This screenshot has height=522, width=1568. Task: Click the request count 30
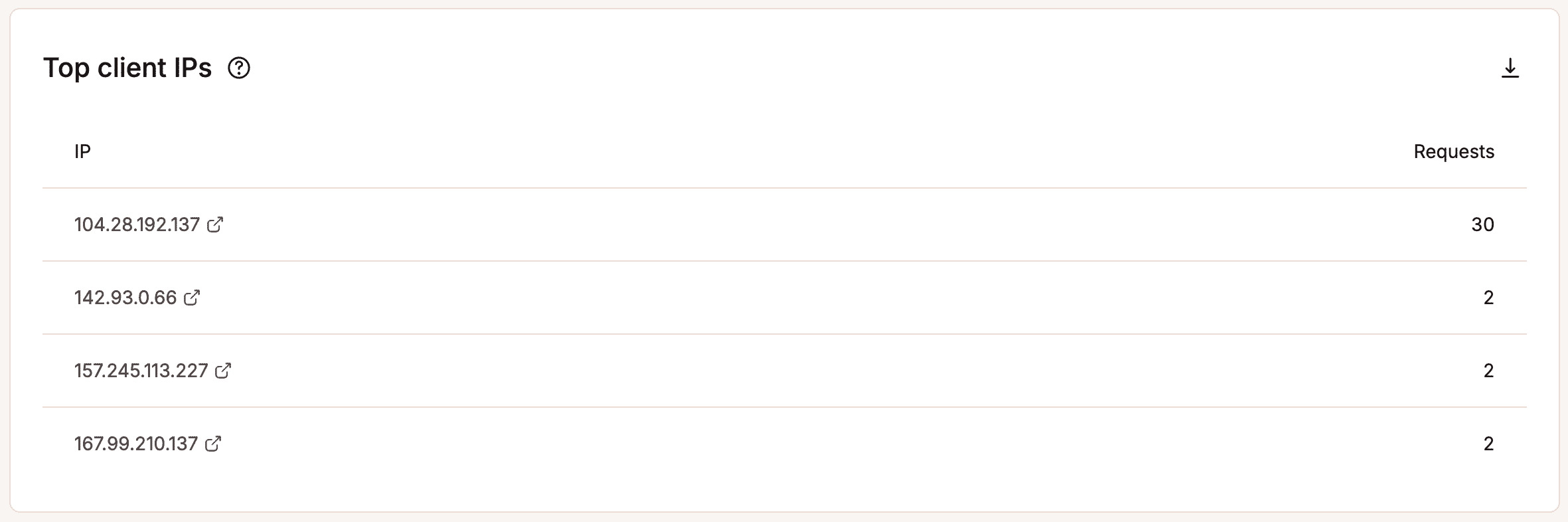coord(1482,224)
